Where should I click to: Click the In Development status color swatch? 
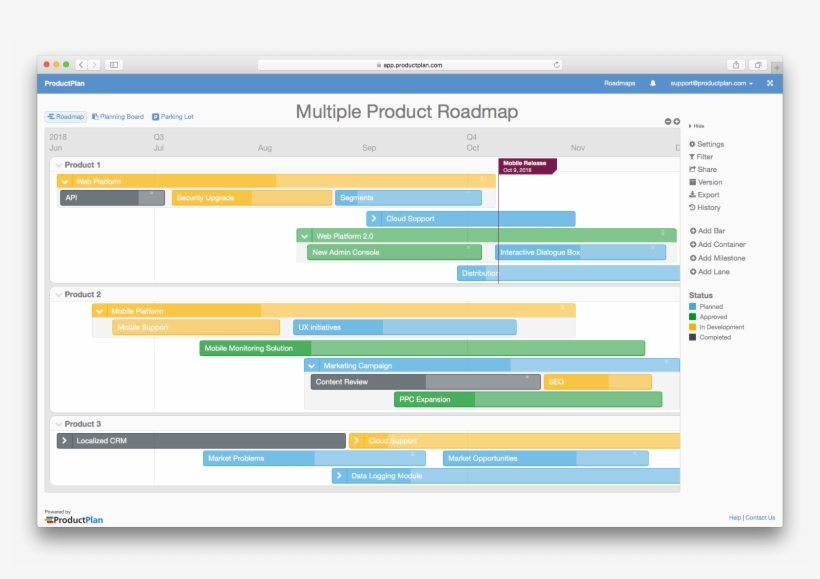[692, 327]
